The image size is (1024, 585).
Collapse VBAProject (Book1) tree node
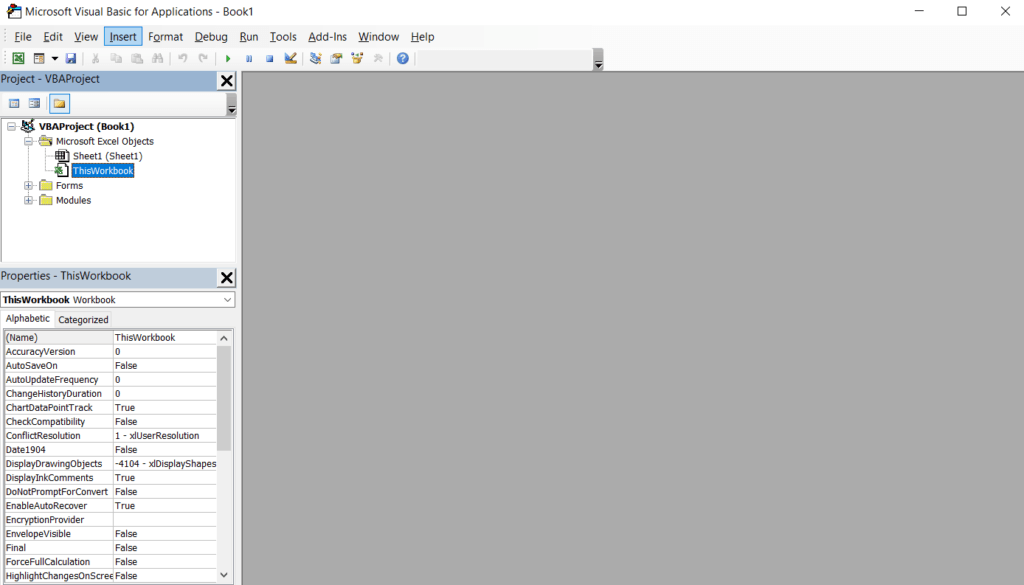(11, 127)
